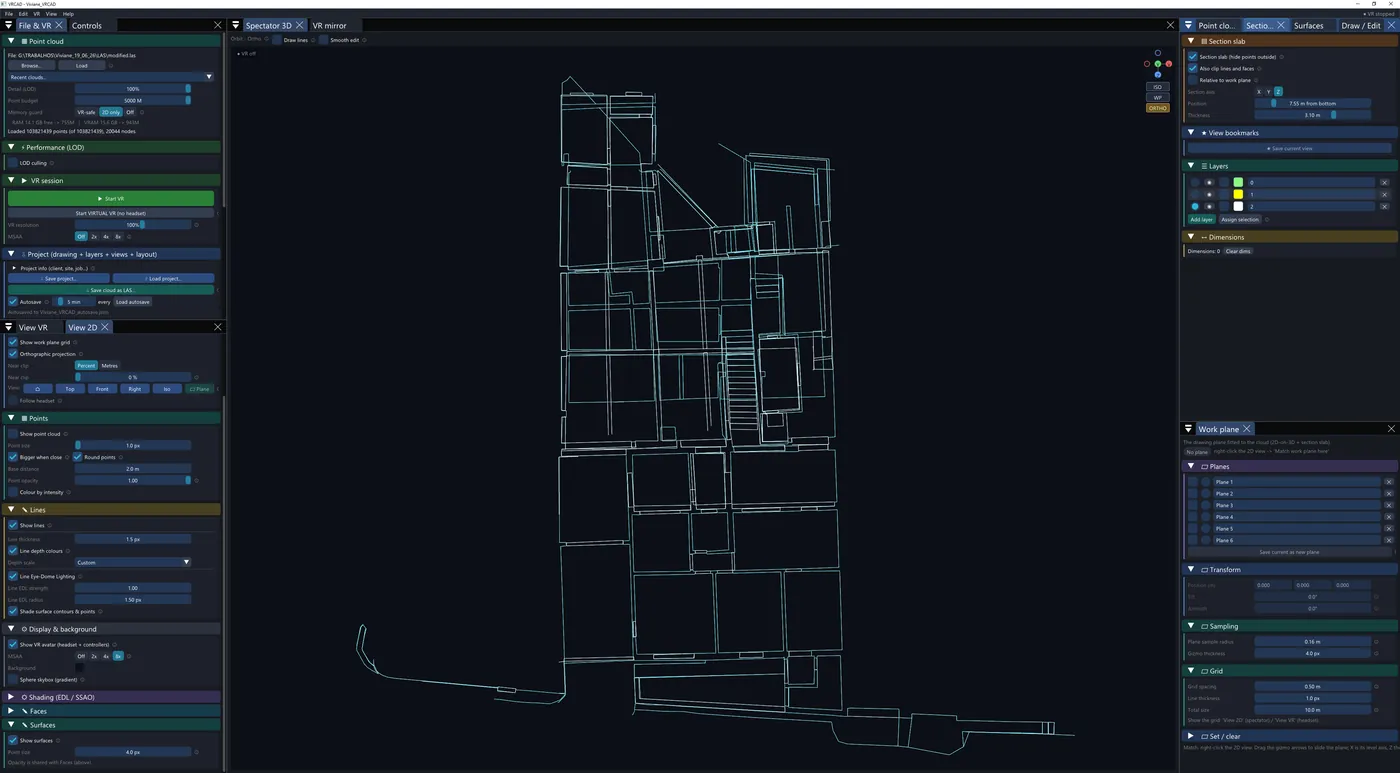Click the solid blue axis gizmo dot
This screenshot has height=773, width=1400.
(x=1158, y=75)
